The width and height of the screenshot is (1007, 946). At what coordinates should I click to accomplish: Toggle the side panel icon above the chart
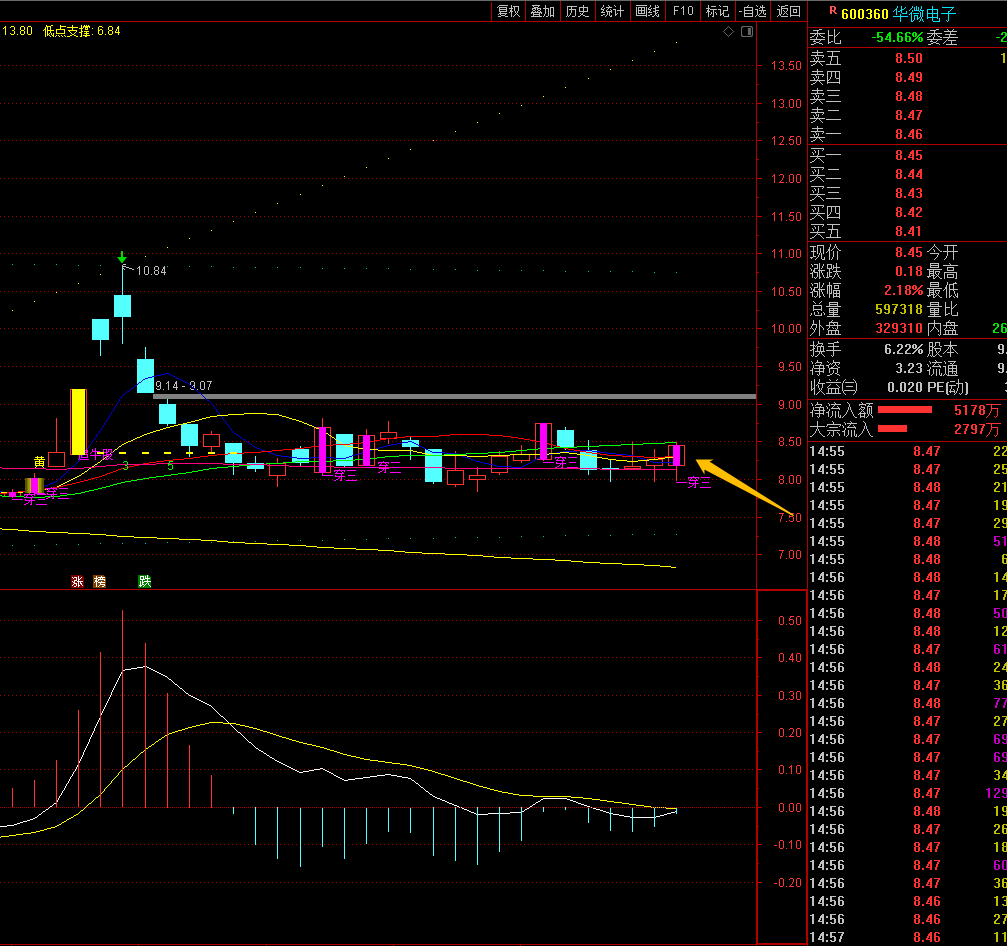[747, 31]
